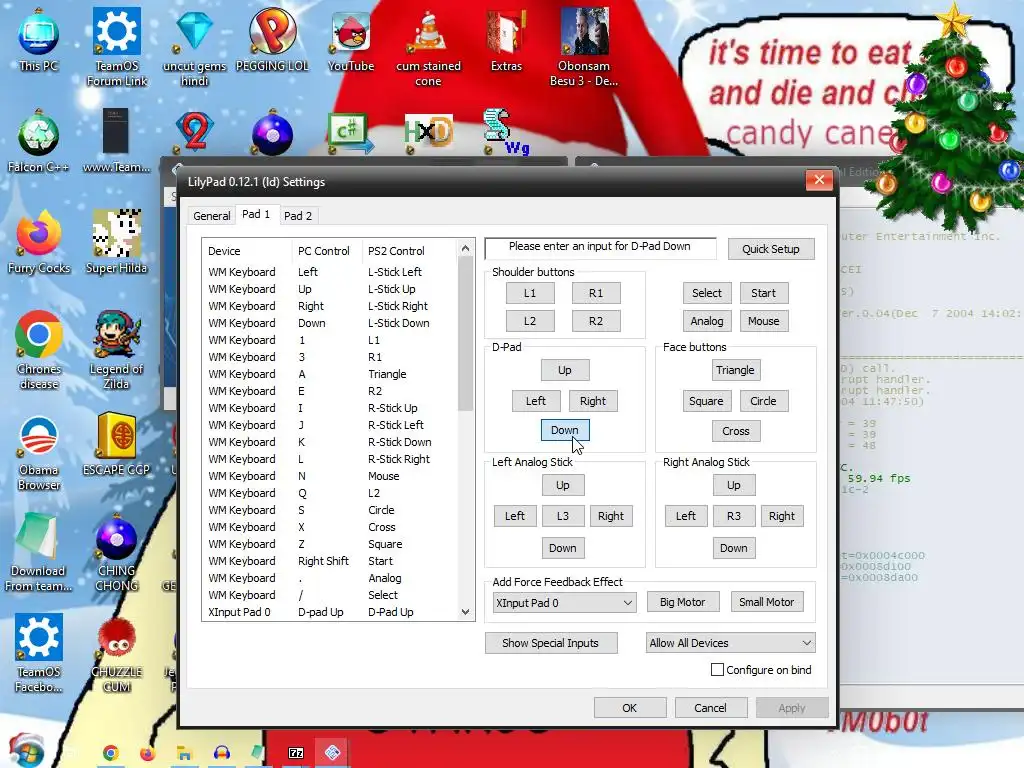Select the Super Hilda desktop icon
Screen dimensions: 1024x768
coord(116,242)
